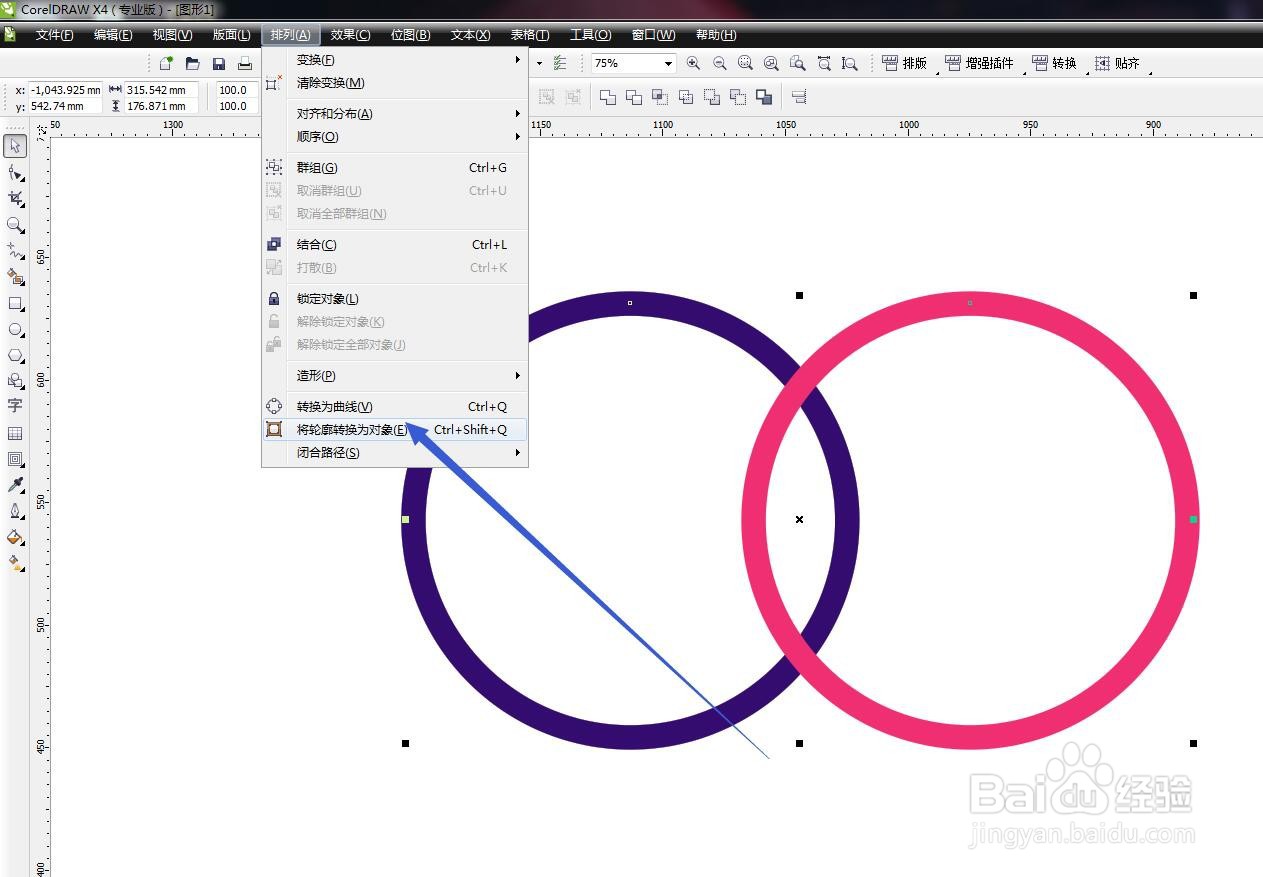1263x877 pixels.
Task: Choose 结合(C) menu entry
Action: [x=395, y=245]
